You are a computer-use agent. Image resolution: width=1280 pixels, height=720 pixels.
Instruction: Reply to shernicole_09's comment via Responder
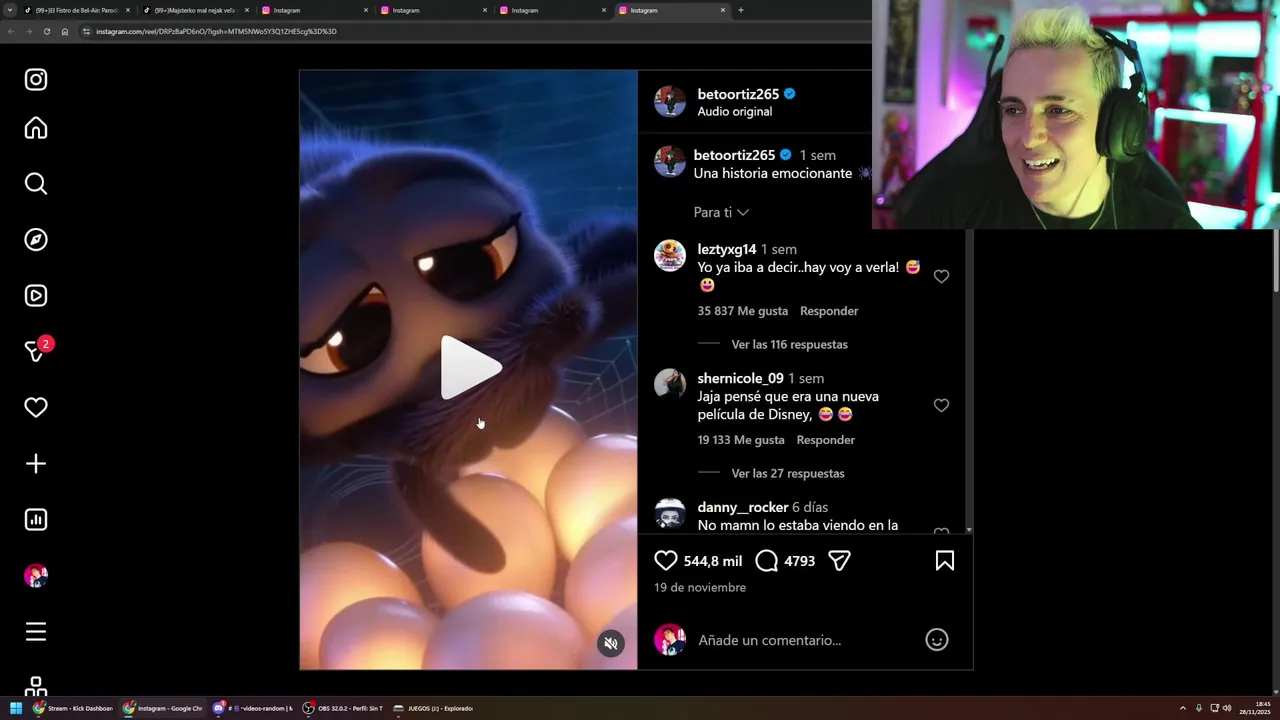pos(825,440)
